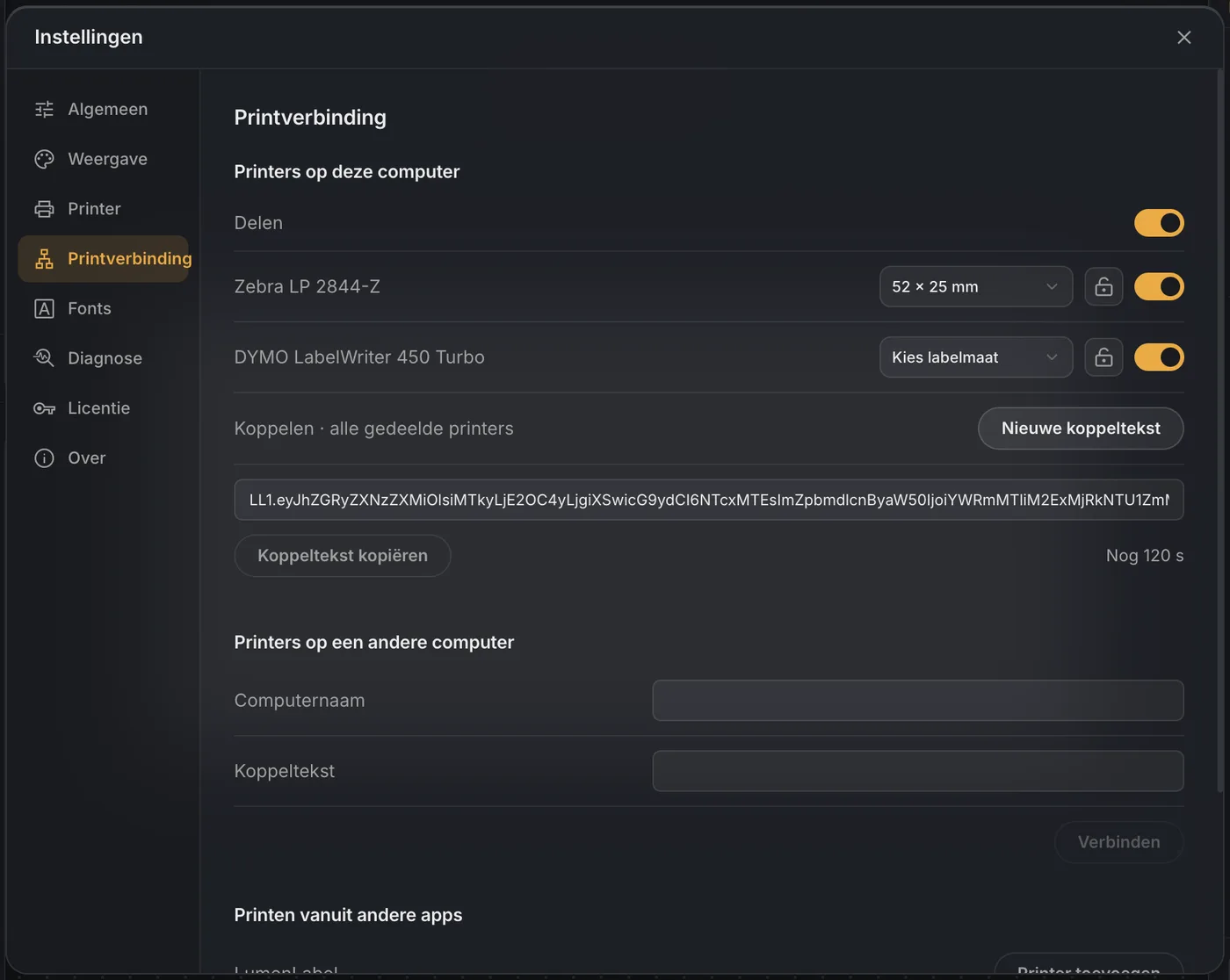
Task: Switch to the Weergave section
Action: (x=104, y=159)
